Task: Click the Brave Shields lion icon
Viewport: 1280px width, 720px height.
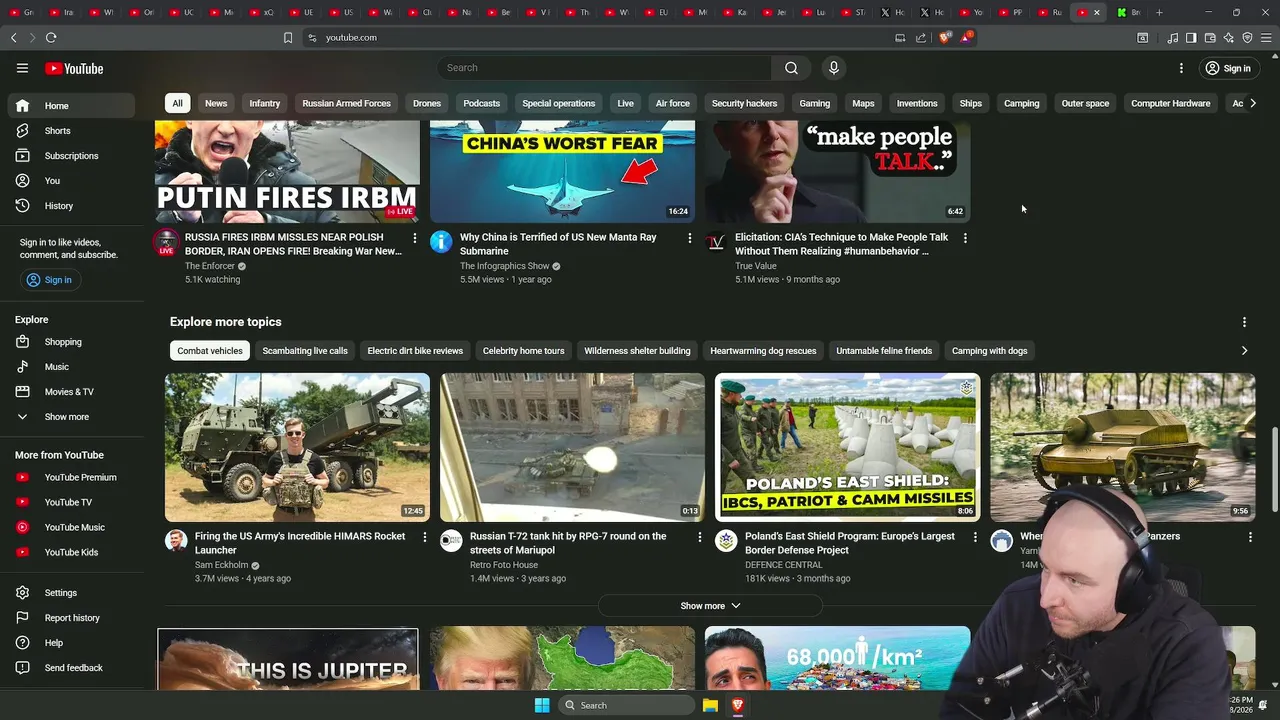Action: [945, 37]
